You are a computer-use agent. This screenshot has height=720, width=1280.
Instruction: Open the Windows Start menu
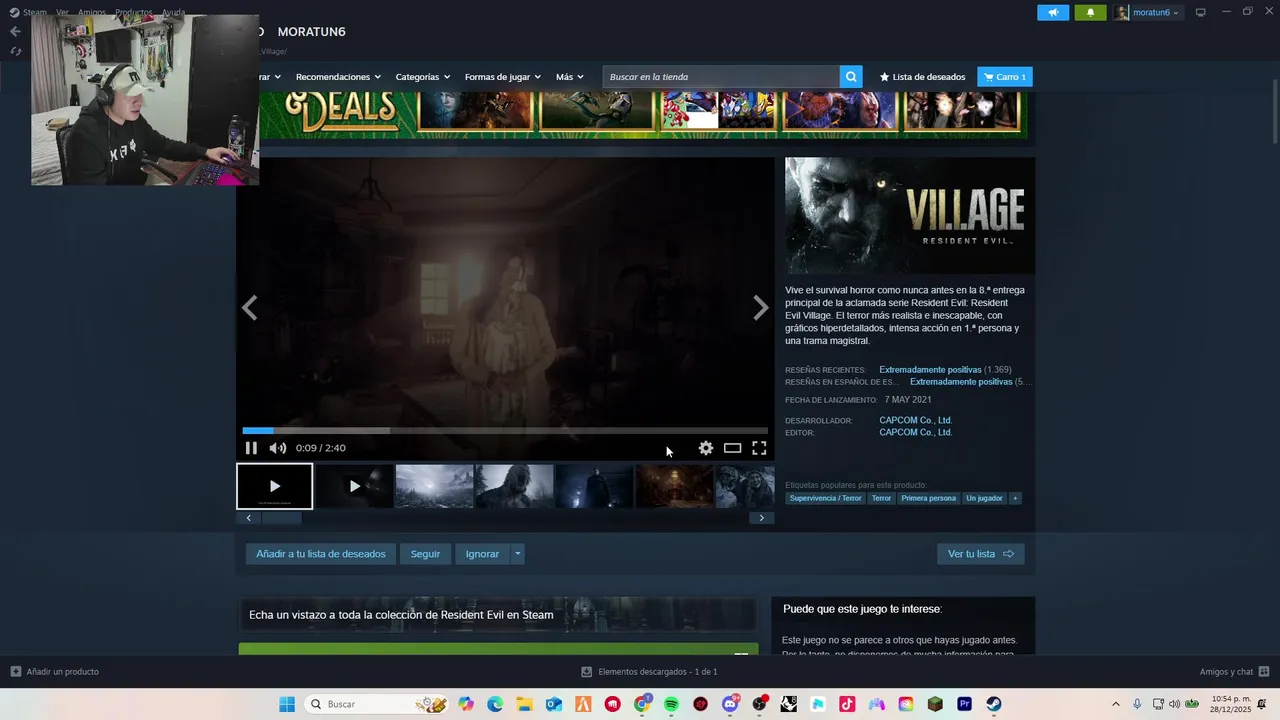click(287, 704)
